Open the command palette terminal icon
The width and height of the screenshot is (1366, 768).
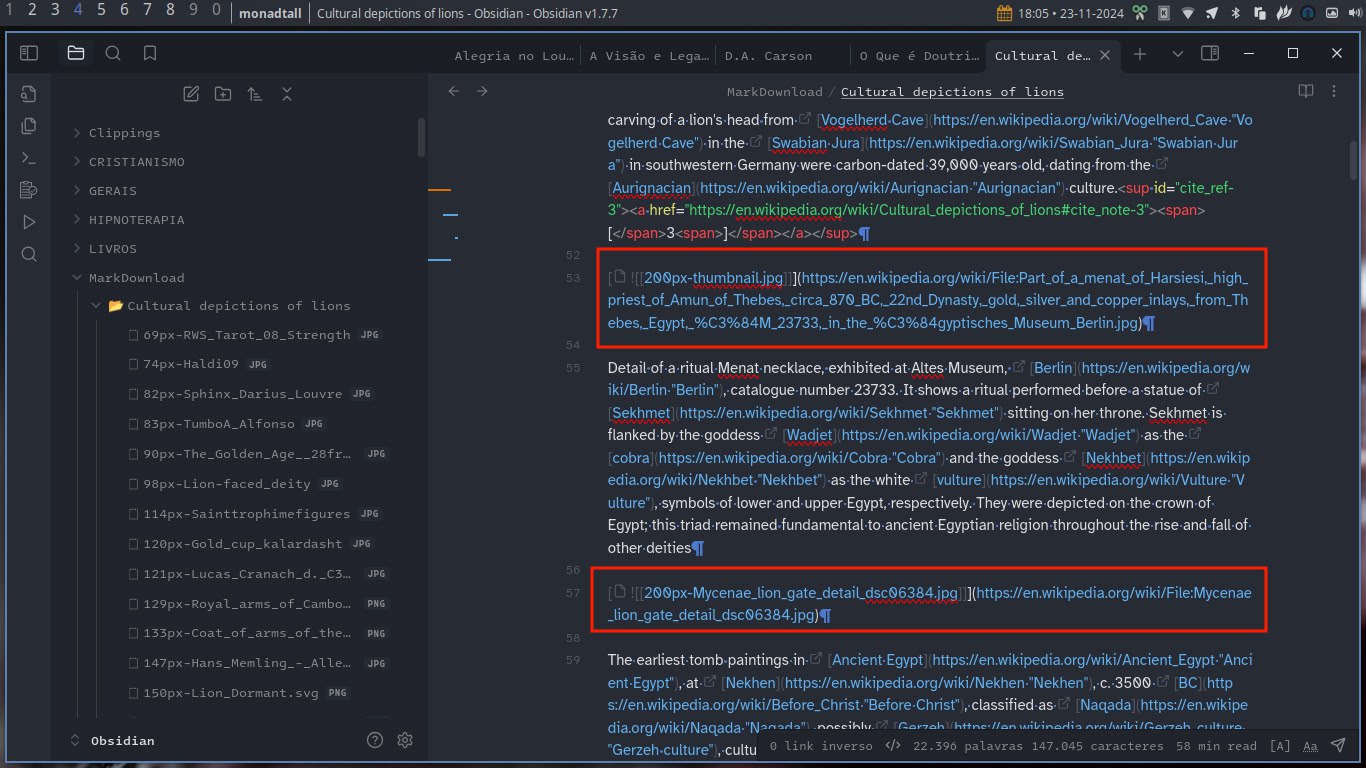(29, 158)
